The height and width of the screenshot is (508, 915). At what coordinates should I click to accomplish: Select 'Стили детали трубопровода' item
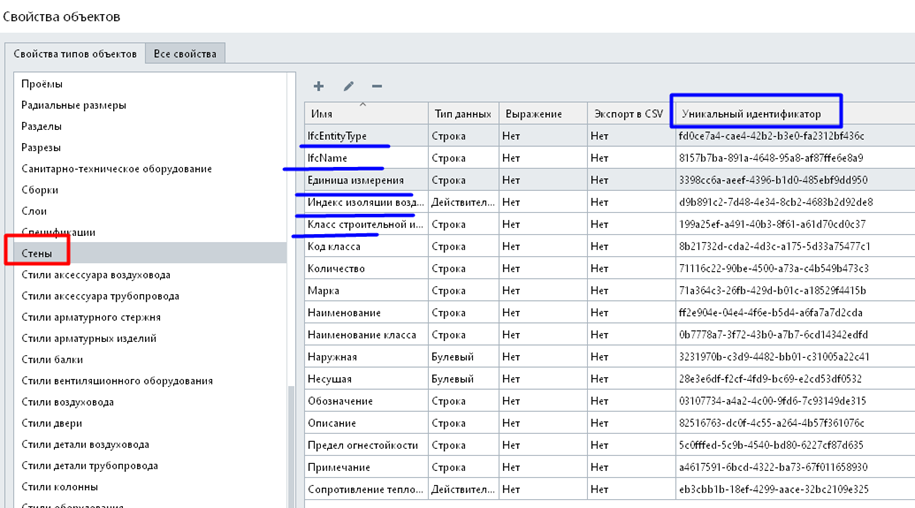click(150, 465)
